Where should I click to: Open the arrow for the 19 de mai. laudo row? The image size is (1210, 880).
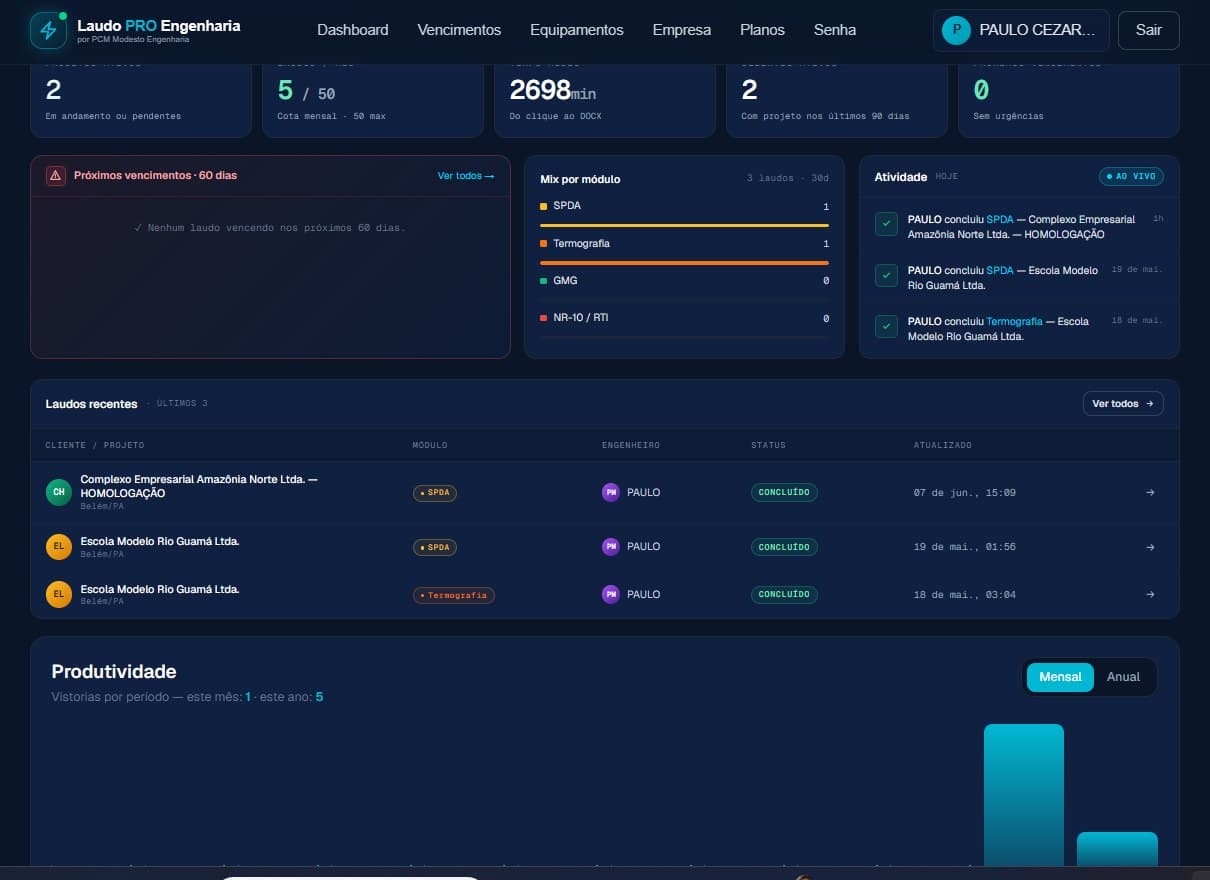tap(1150, 547)
